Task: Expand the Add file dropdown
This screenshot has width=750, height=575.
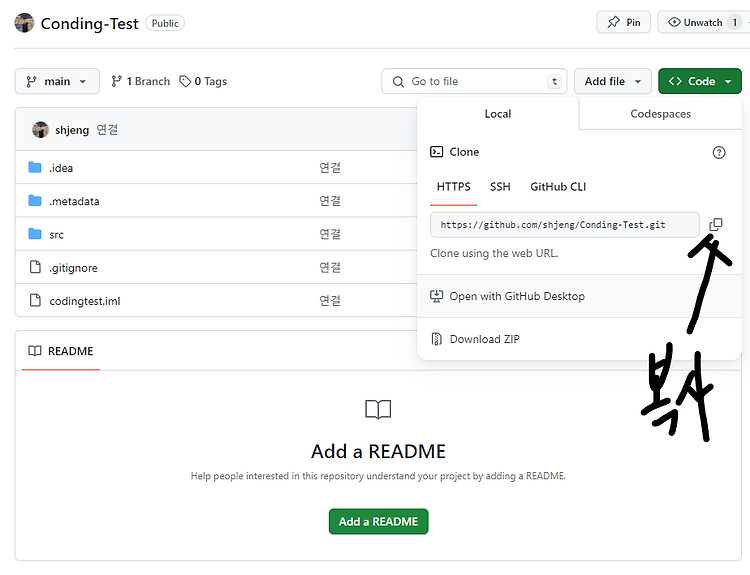Action: (613, 81)
